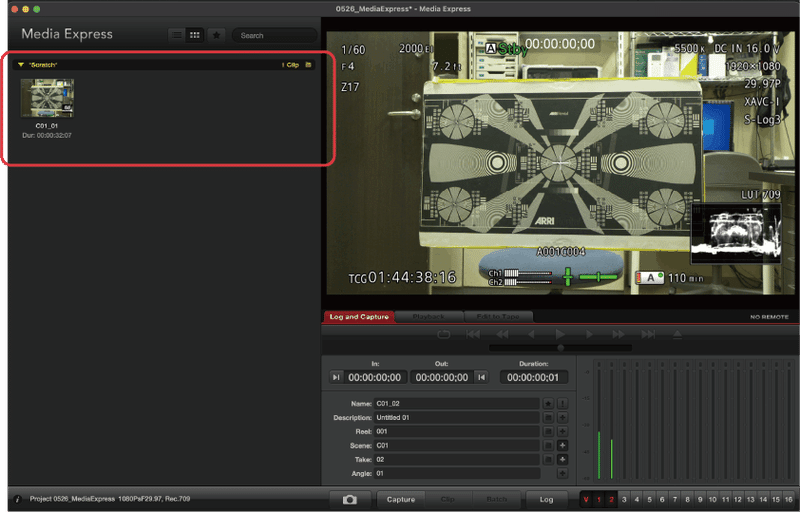Edit the Take field 02
The height and width of the screenshot is (512, 800).
tap(457, 459)
